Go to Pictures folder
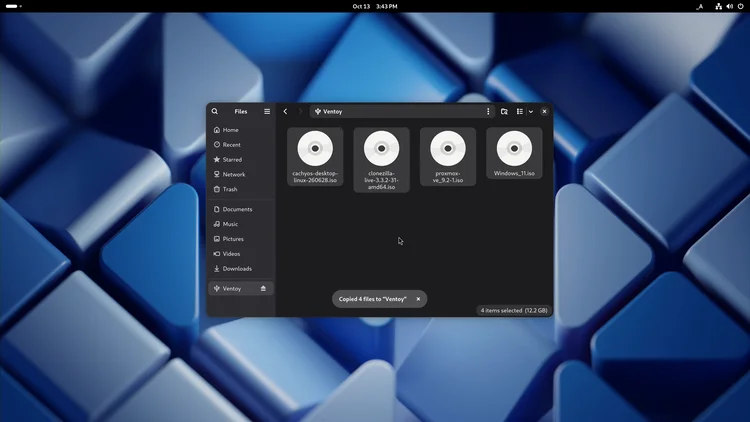750x422 pixels. (x=241, y=239)
